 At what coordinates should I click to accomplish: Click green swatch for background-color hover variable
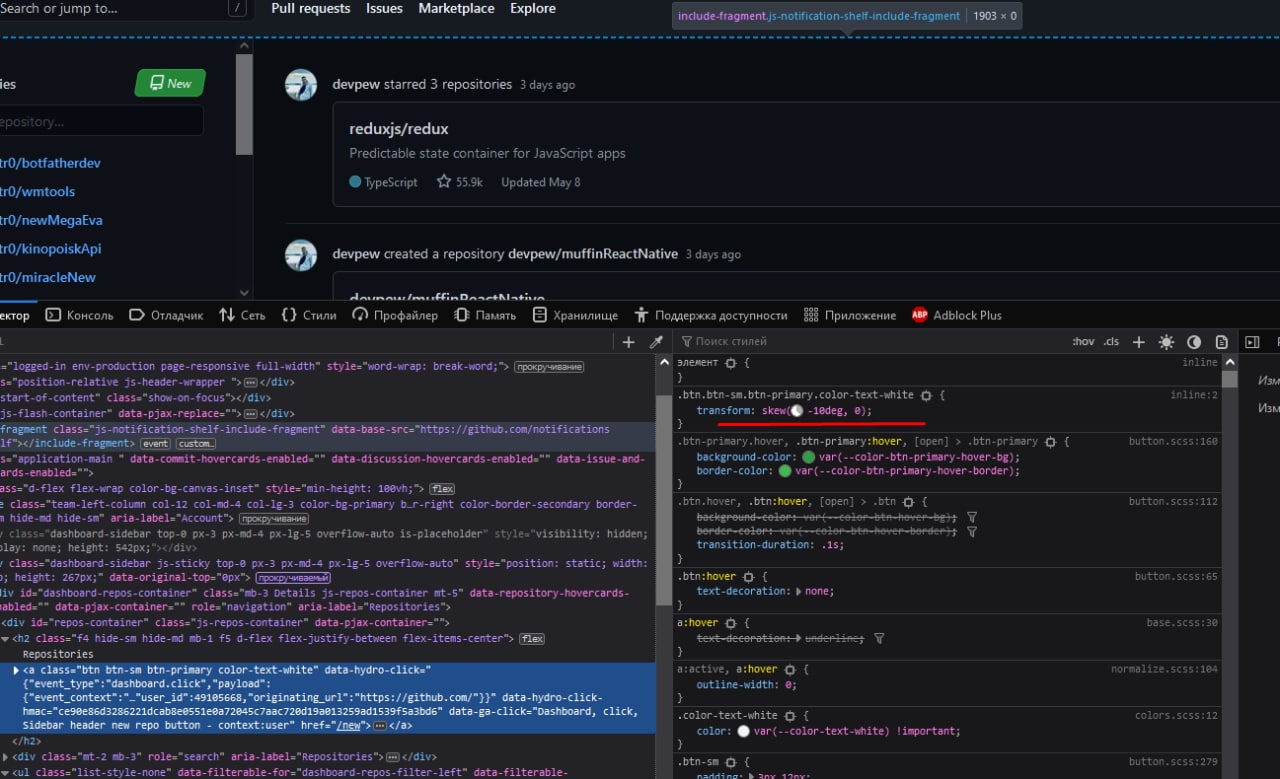point(809,457)
